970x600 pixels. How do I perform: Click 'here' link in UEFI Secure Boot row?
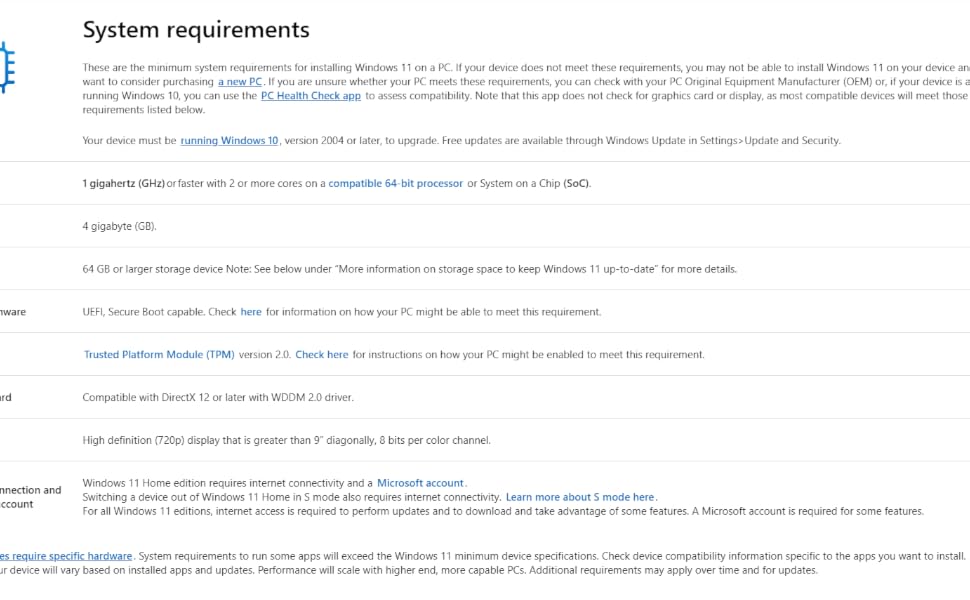tap(251, 312)
